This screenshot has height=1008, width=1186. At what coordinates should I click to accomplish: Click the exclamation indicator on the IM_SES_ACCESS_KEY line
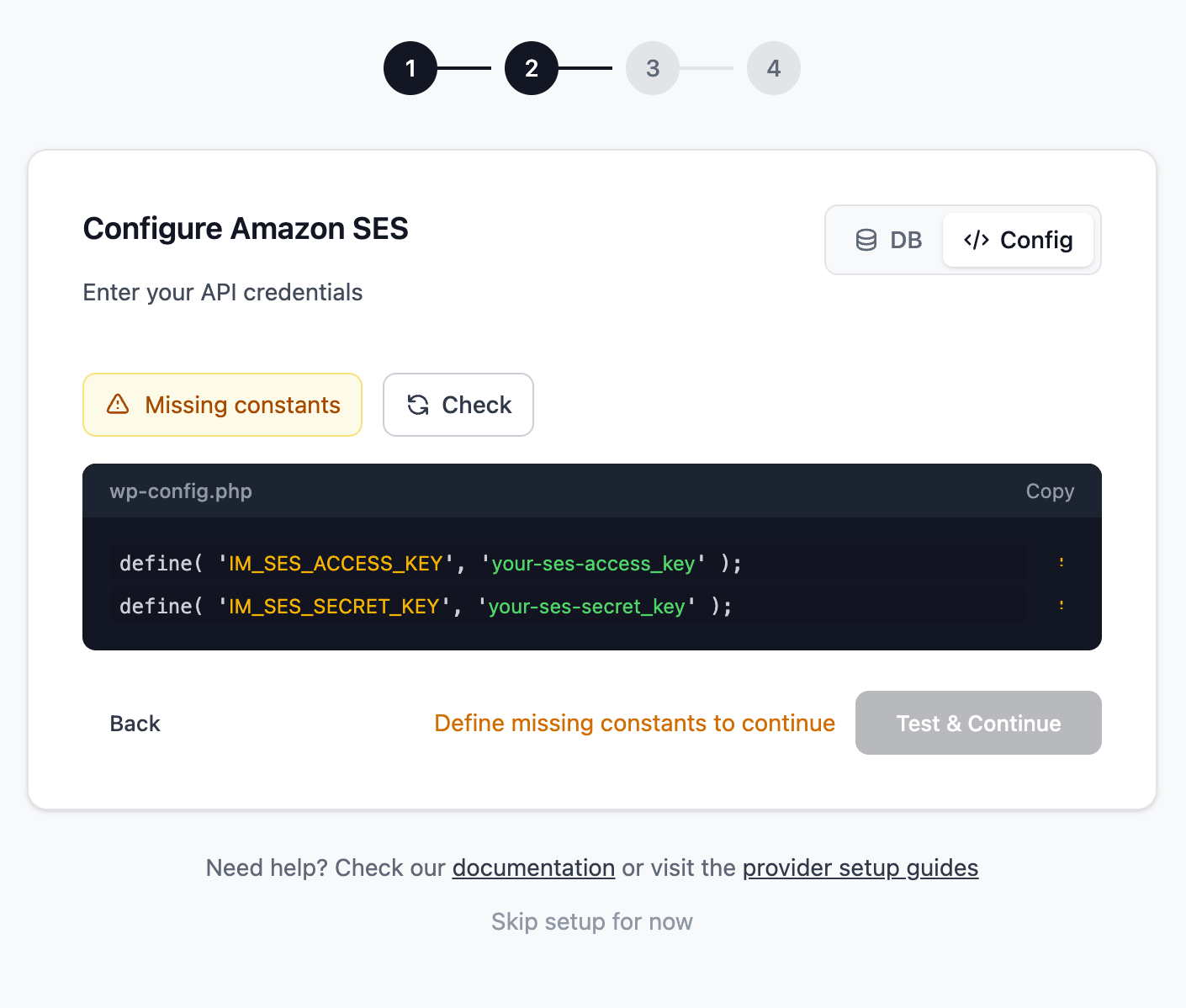1062,563
